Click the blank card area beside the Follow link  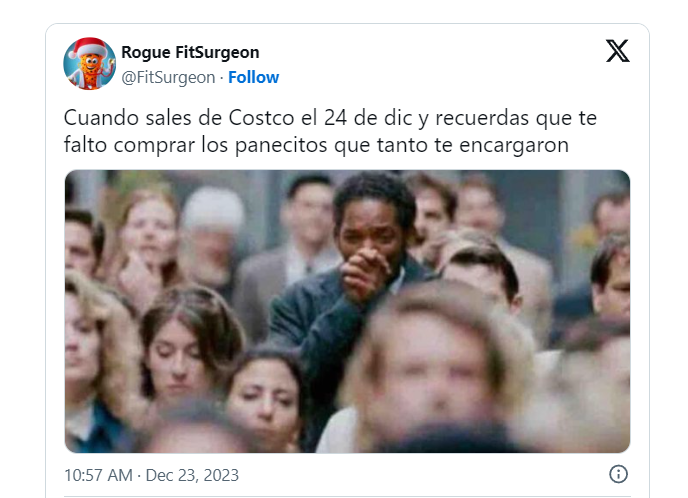click(439, 77)
